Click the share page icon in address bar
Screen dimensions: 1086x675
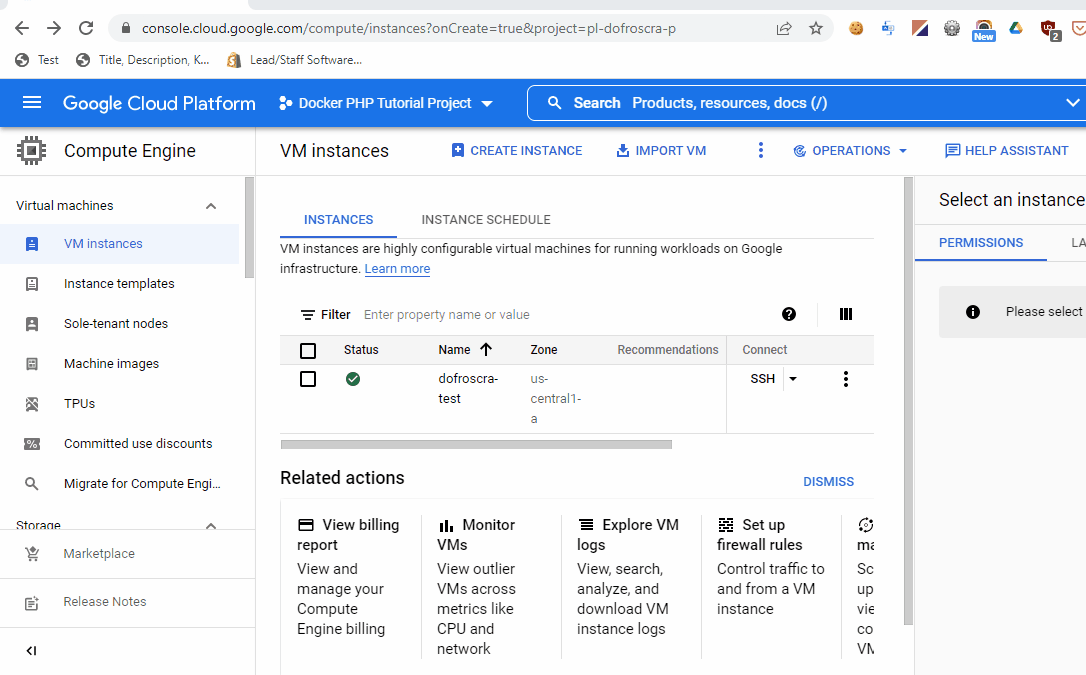[x=784, y=28]
